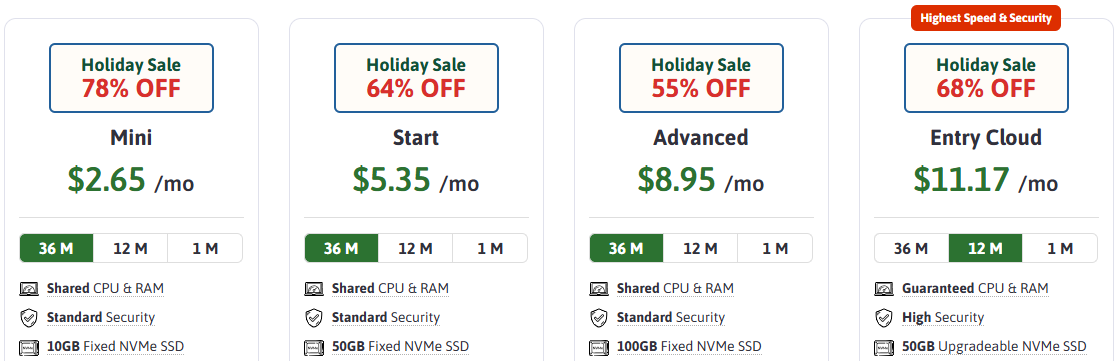Click the NVMe storage icon in Start plan
Image resolution: width=1115 pixels, height=361 pixels.
314,347
